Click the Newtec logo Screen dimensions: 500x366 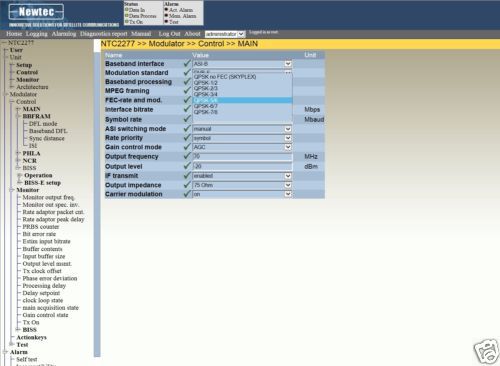36,12
